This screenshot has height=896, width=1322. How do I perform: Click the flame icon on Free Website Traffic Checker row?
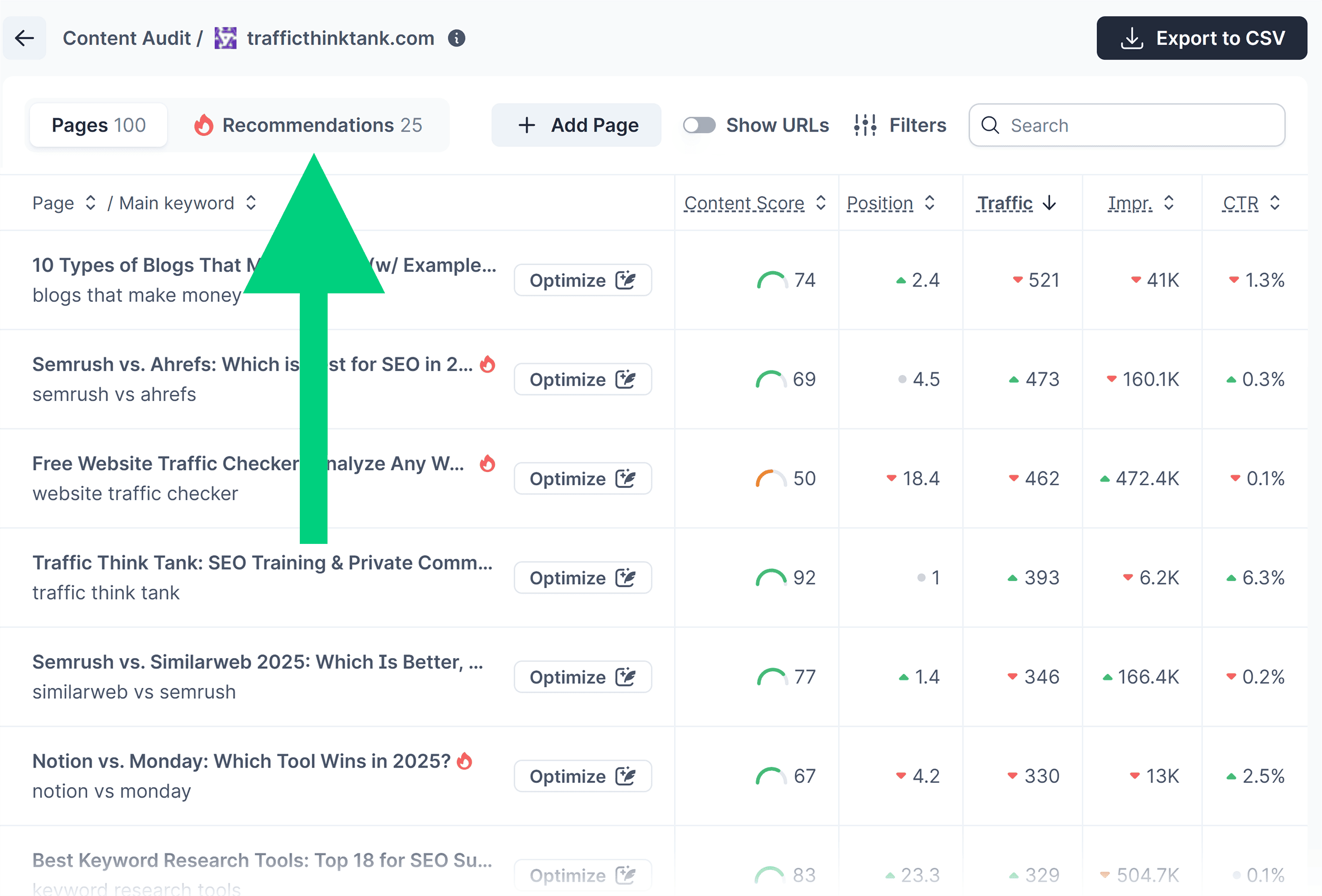pyautogui.click(x=488, y=464)
